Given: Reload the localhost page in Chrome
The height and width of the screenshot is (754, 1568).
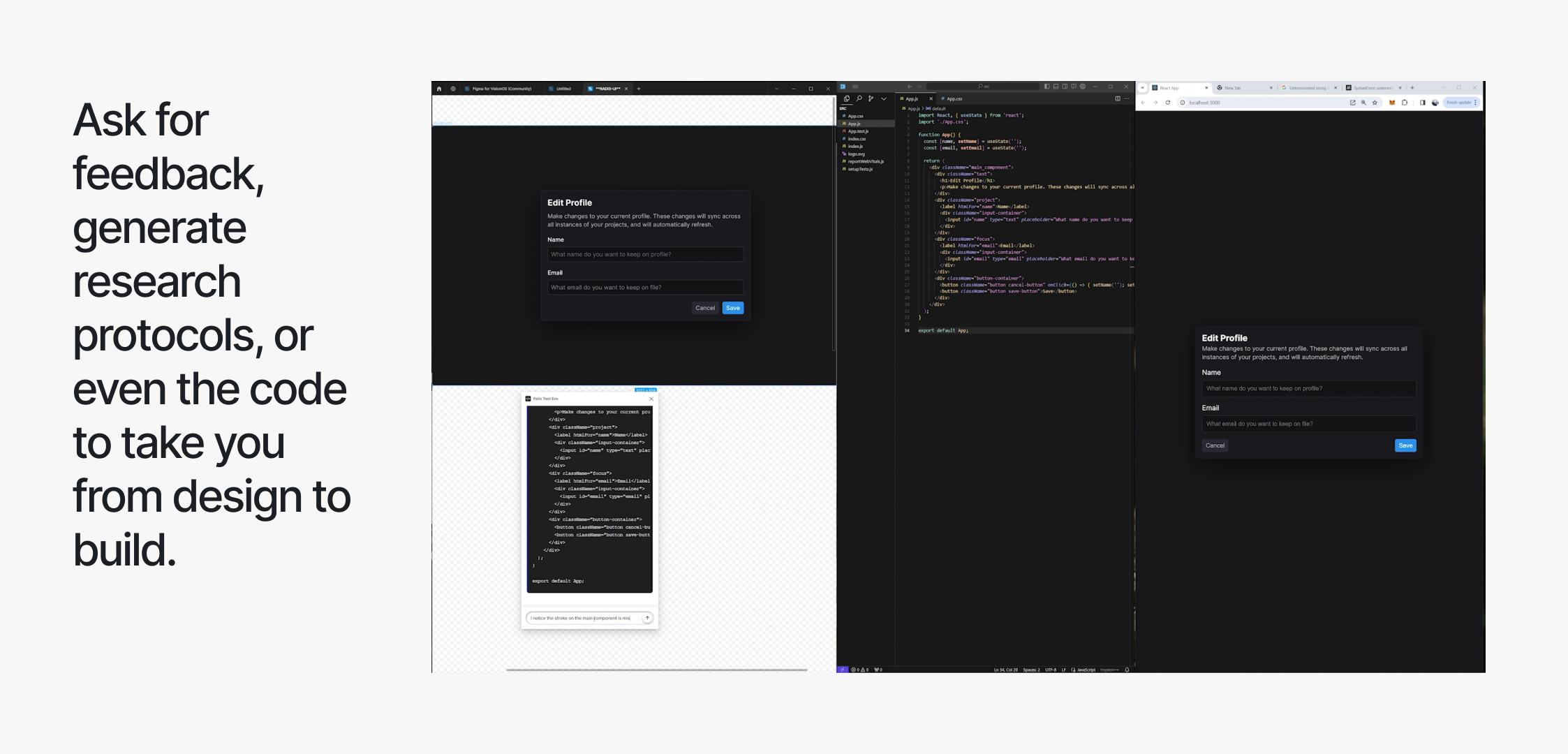Looking at the screenshot, I should [1167, 103].
